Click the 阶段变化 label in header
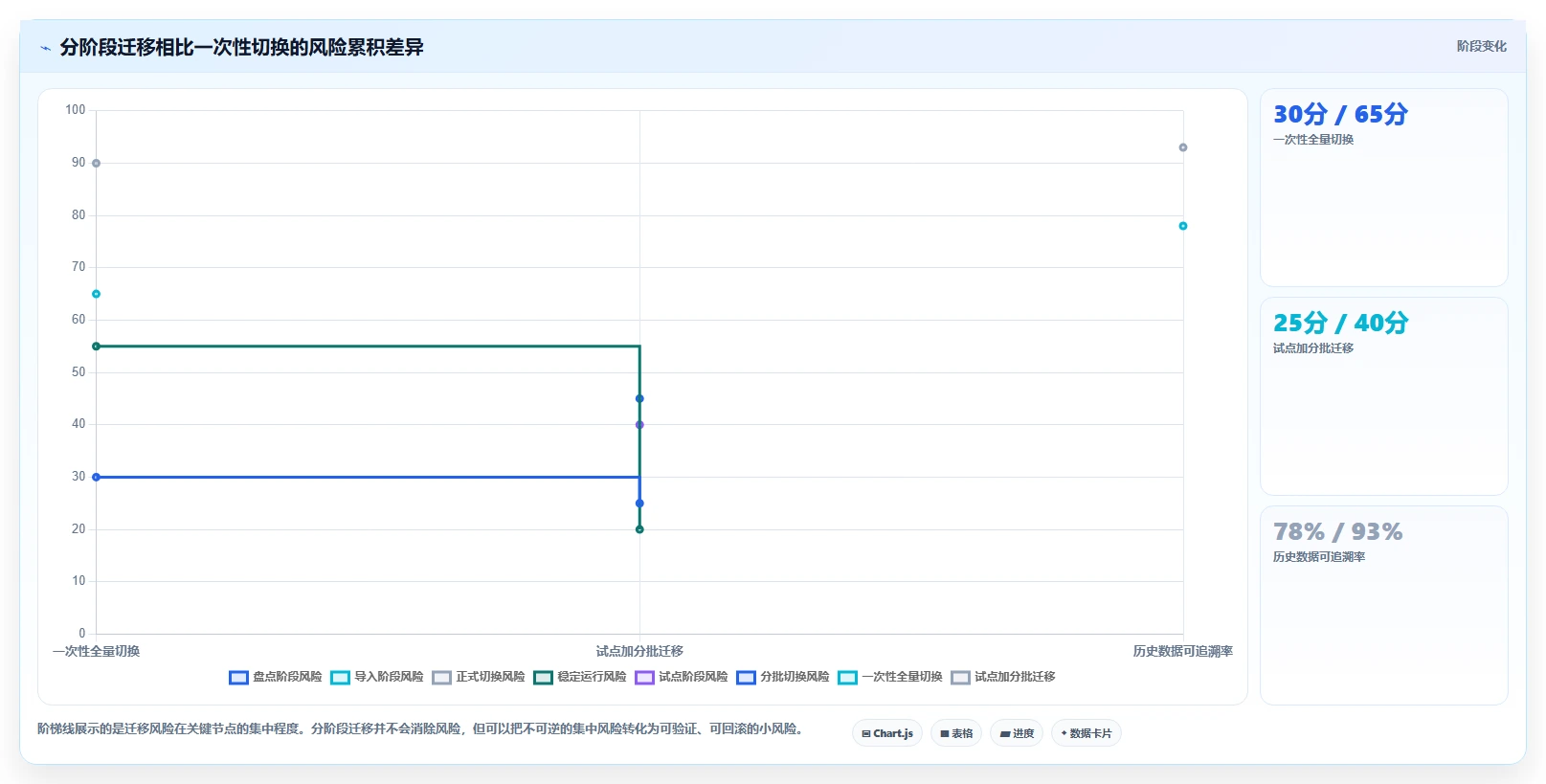Screen dimensions: 1546x784 (1482, 46)
